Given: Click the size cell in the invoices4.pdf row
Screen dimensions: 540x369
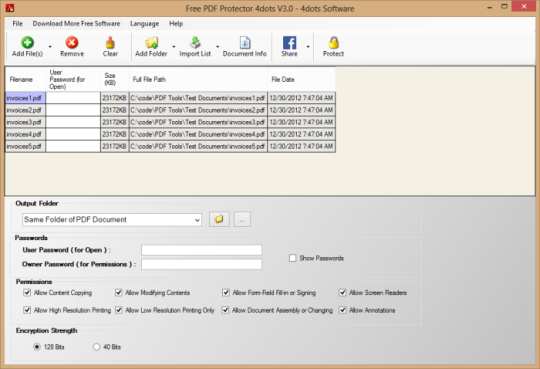Looking at the screenshot, I should 115,134.
